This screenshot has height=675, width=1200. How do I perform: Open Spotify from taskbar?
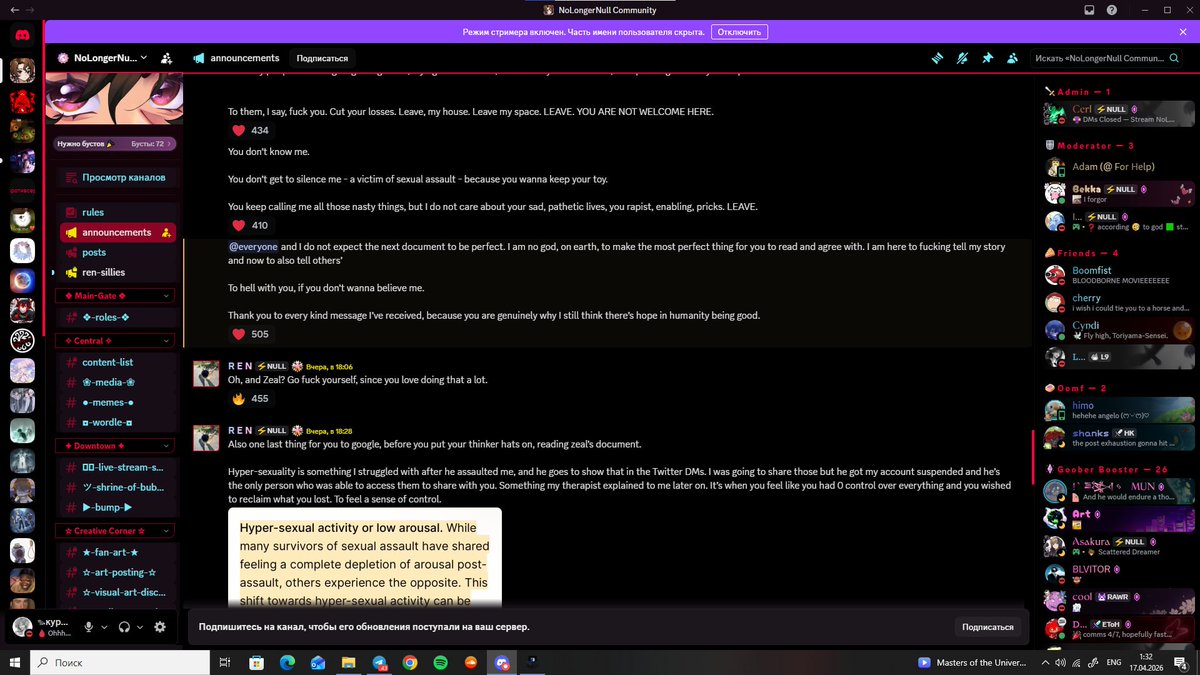[440, 662]
